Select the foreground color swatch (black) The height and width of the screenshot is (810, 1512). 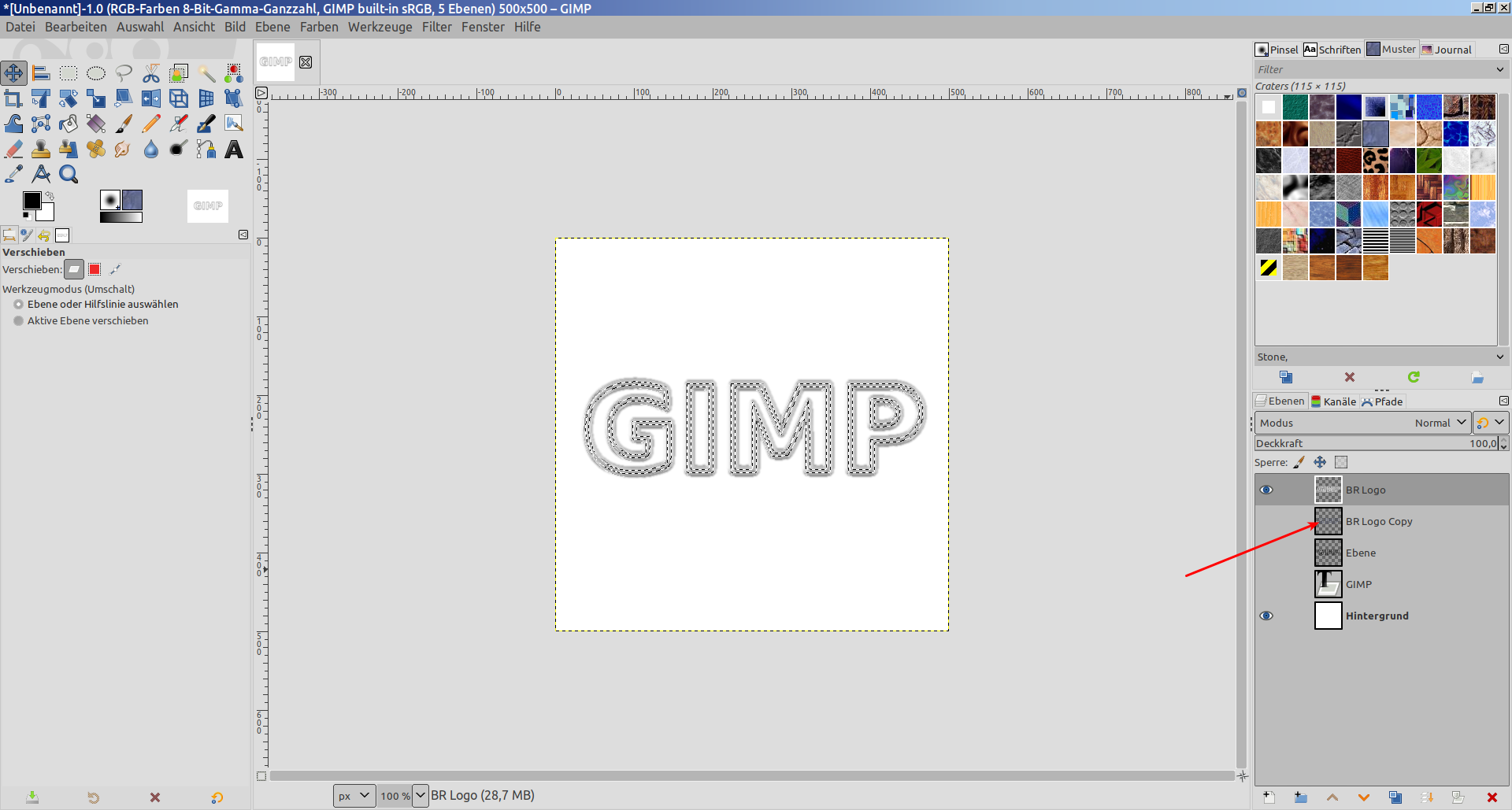tap(31, 201)
